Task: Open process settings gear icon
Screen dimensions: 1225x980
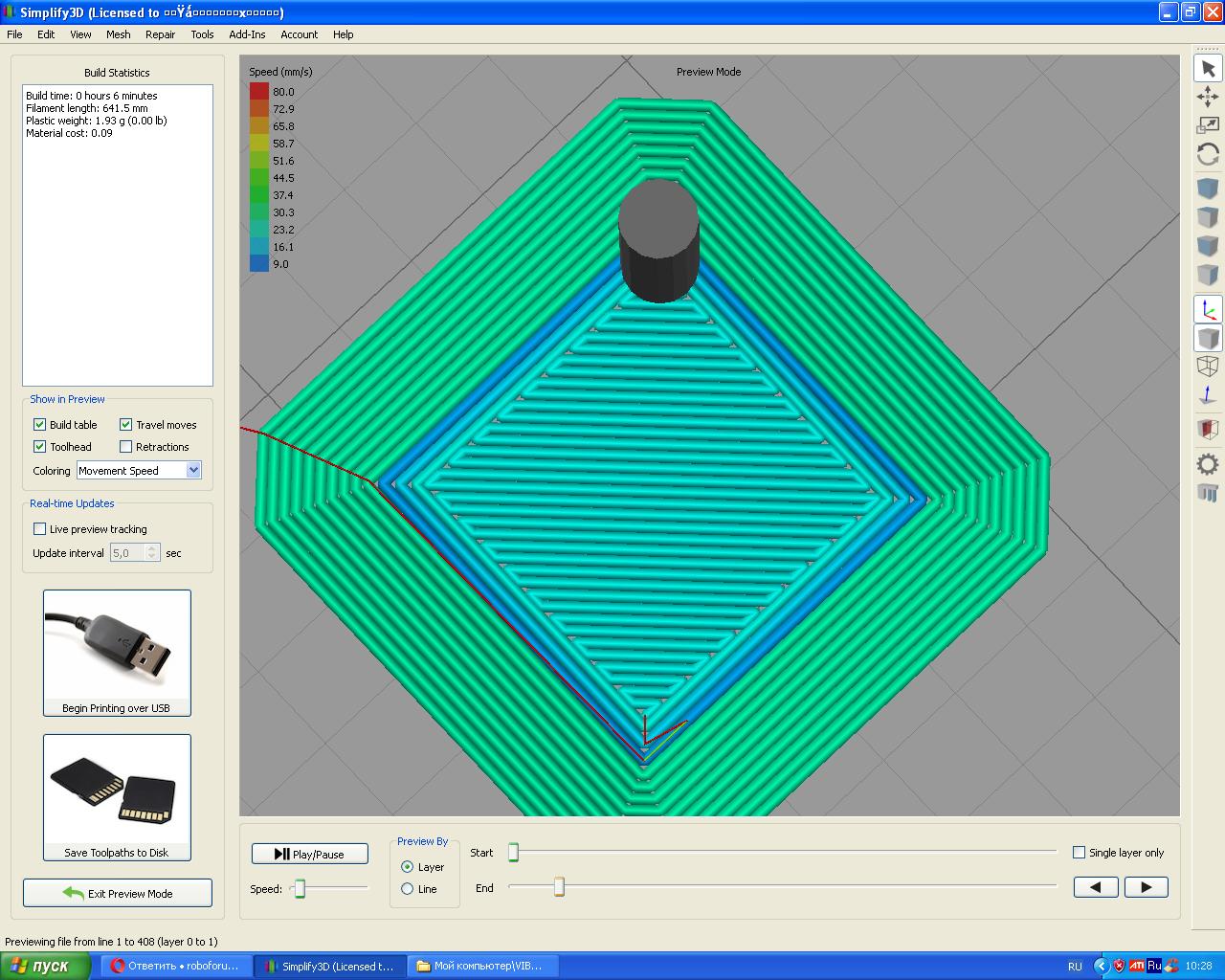Action: point(1208,465)
